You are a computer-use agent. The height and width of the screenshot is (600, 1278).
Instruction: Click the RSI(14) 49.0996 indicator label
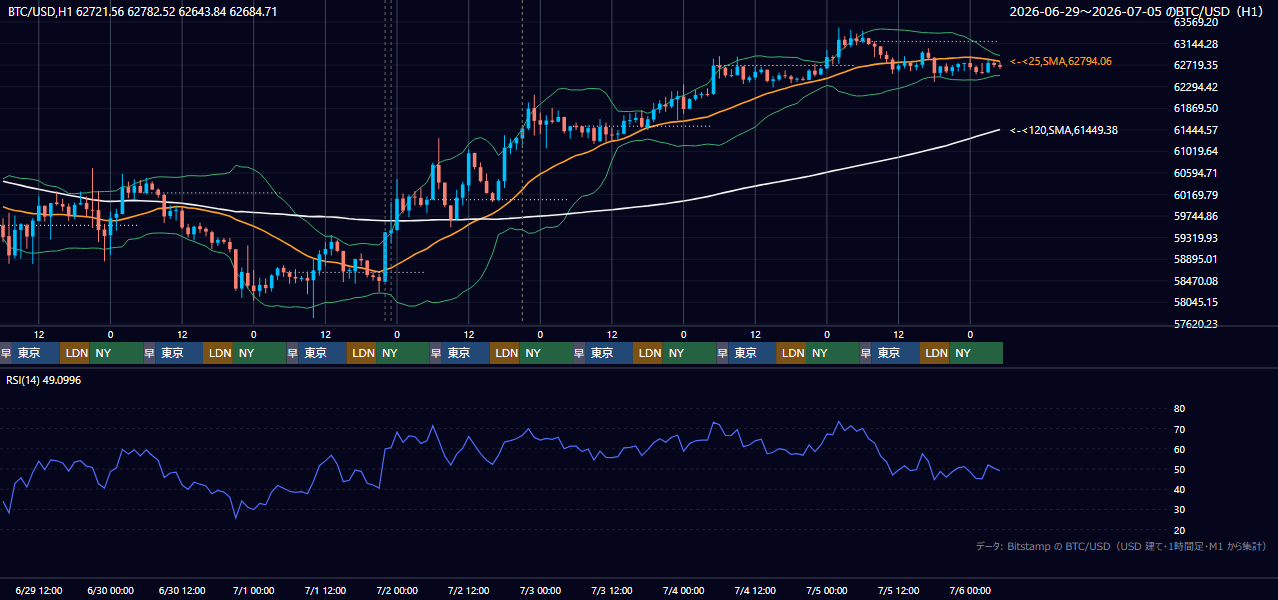(x=44, y=380)
